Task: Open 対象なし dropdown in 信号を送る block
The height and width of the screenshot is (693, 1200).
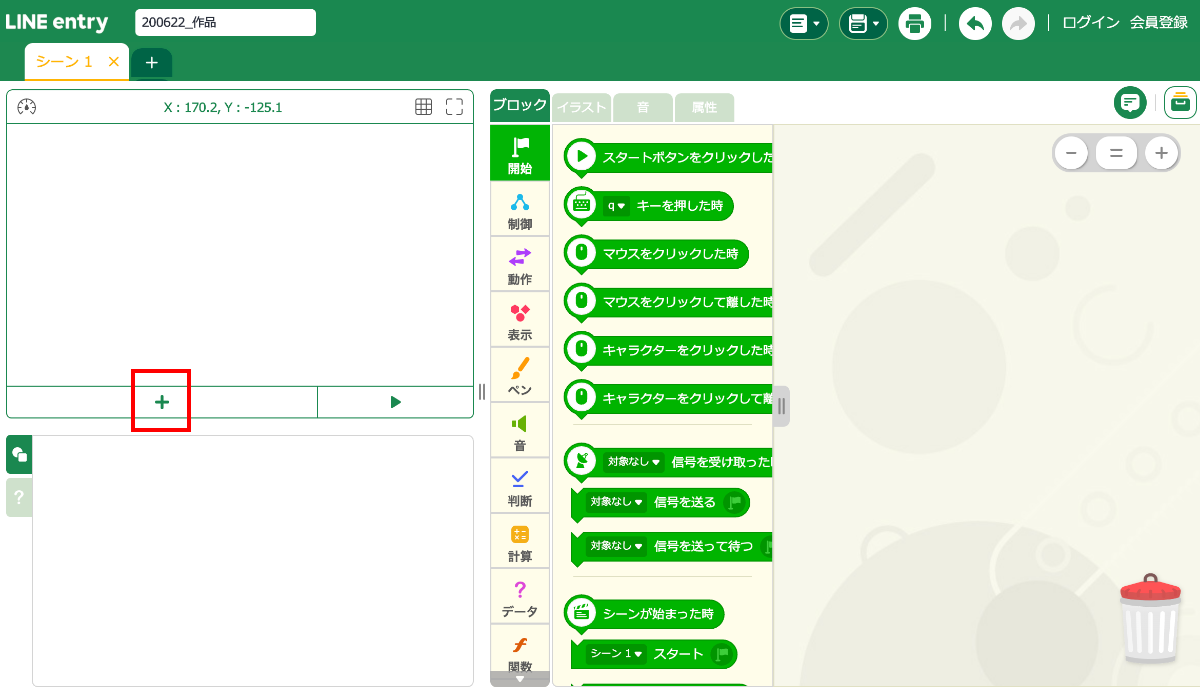Action: (x=616, y=502)
